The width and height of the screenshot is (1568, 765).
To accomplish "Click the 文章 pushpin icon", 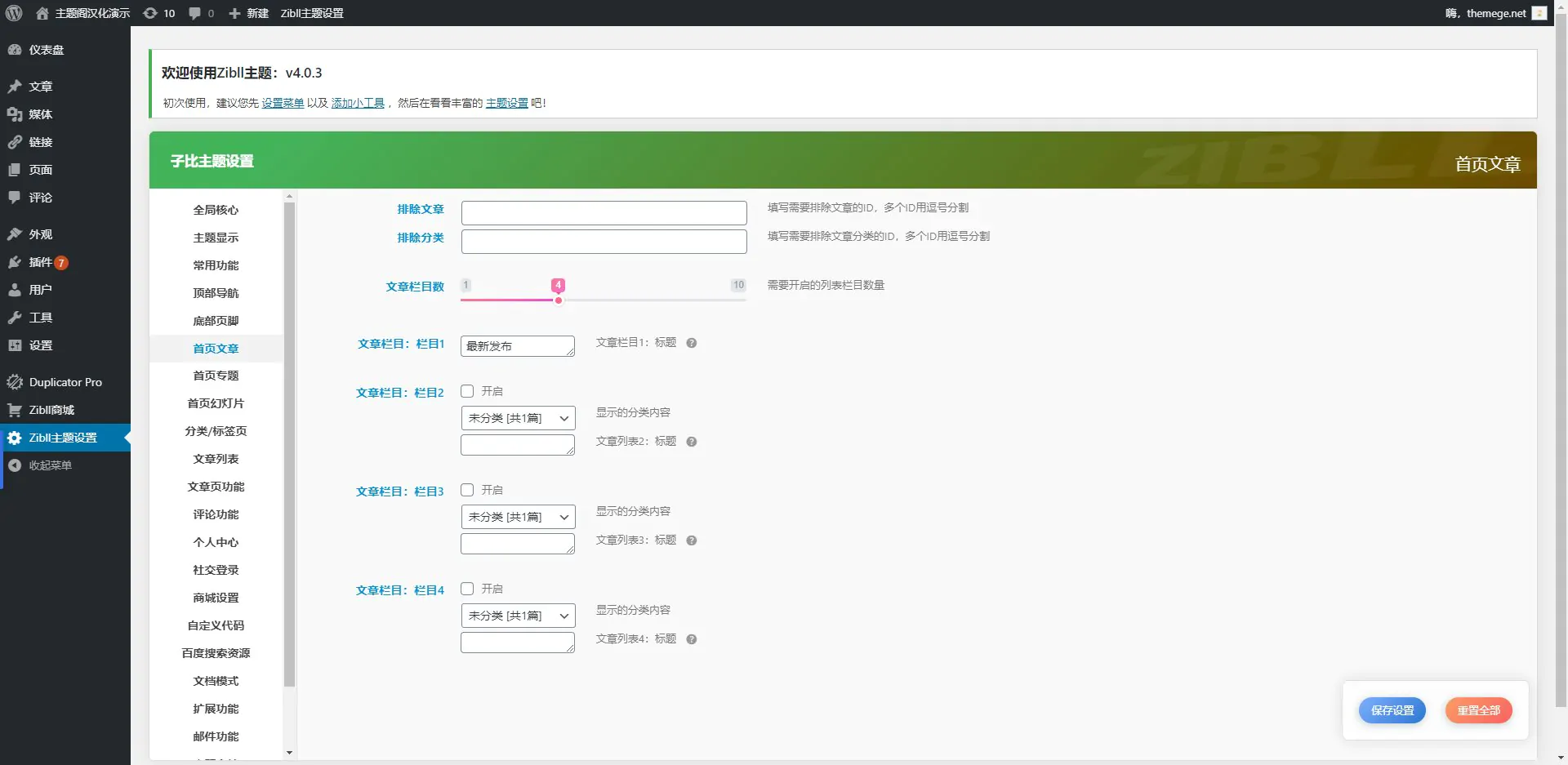I will coord(15,87).
